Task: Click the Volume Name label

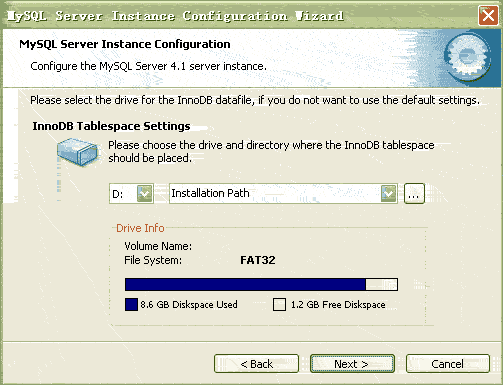Action: [158, 246]
